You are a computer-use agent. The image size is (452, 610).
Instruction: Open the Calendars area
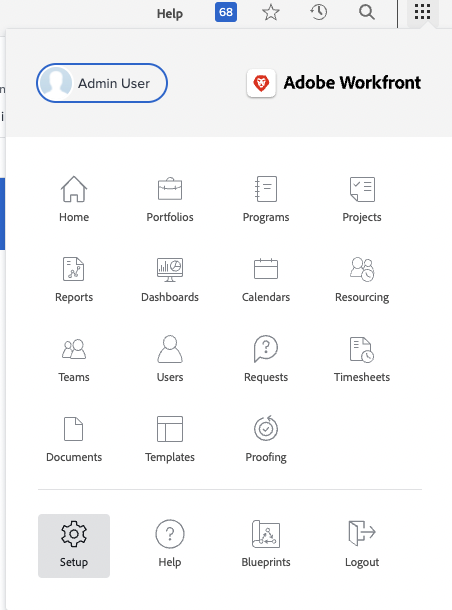pos(266,279)
